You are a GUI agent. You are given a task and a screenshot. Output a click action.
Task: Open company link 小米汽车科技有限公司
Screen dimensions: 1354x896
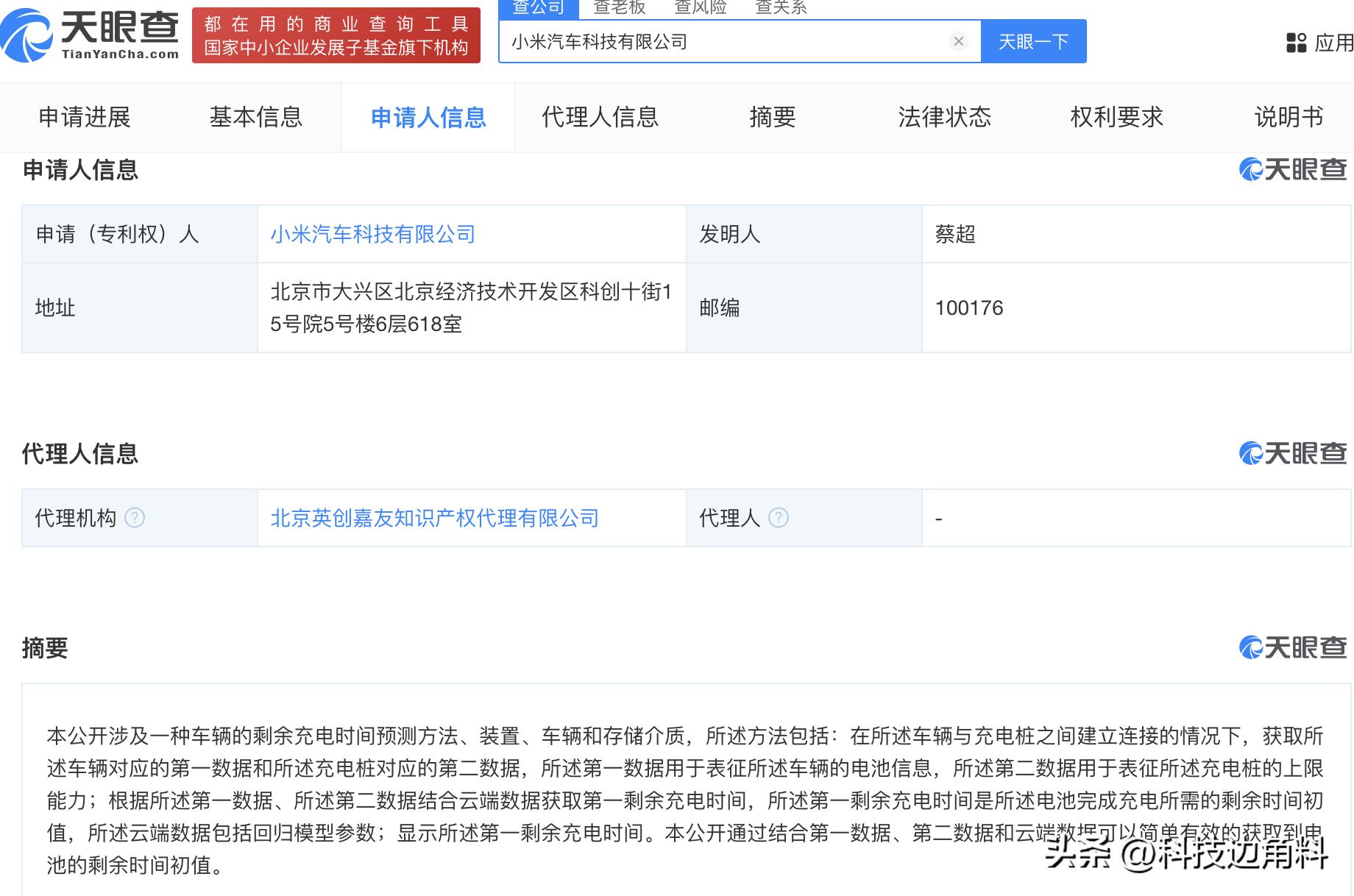point(372,234)
